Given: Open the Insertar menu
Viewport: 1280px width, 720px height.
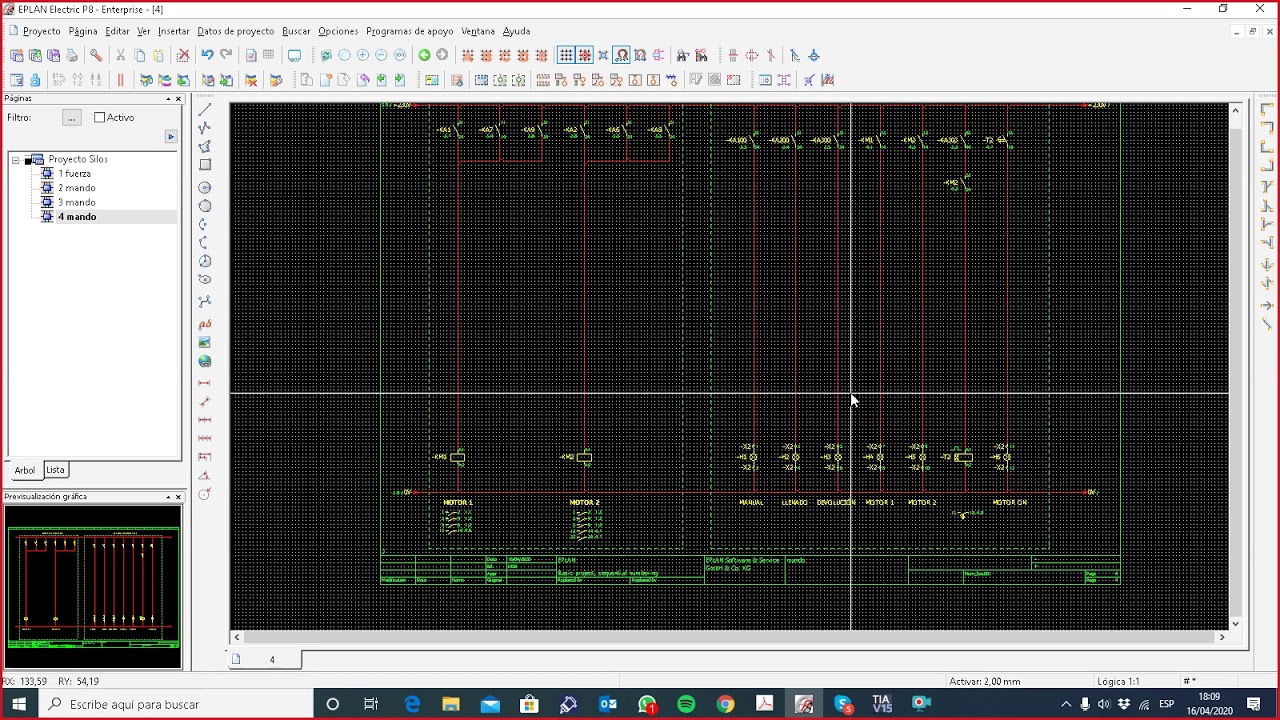Looking at the screenshot, I should click(173, 31).
